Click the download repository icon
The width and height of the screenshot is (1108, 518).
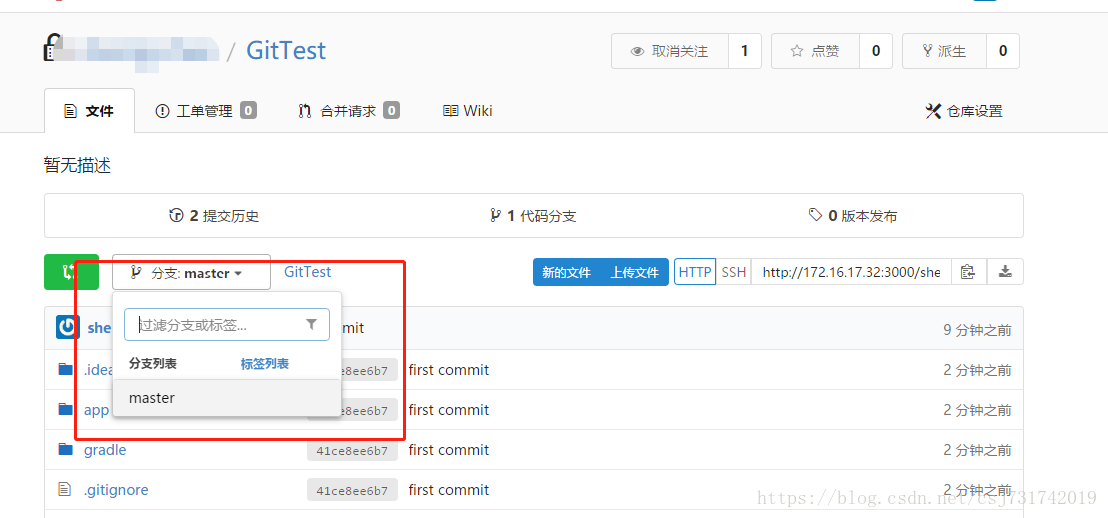tap(1005, 271)
